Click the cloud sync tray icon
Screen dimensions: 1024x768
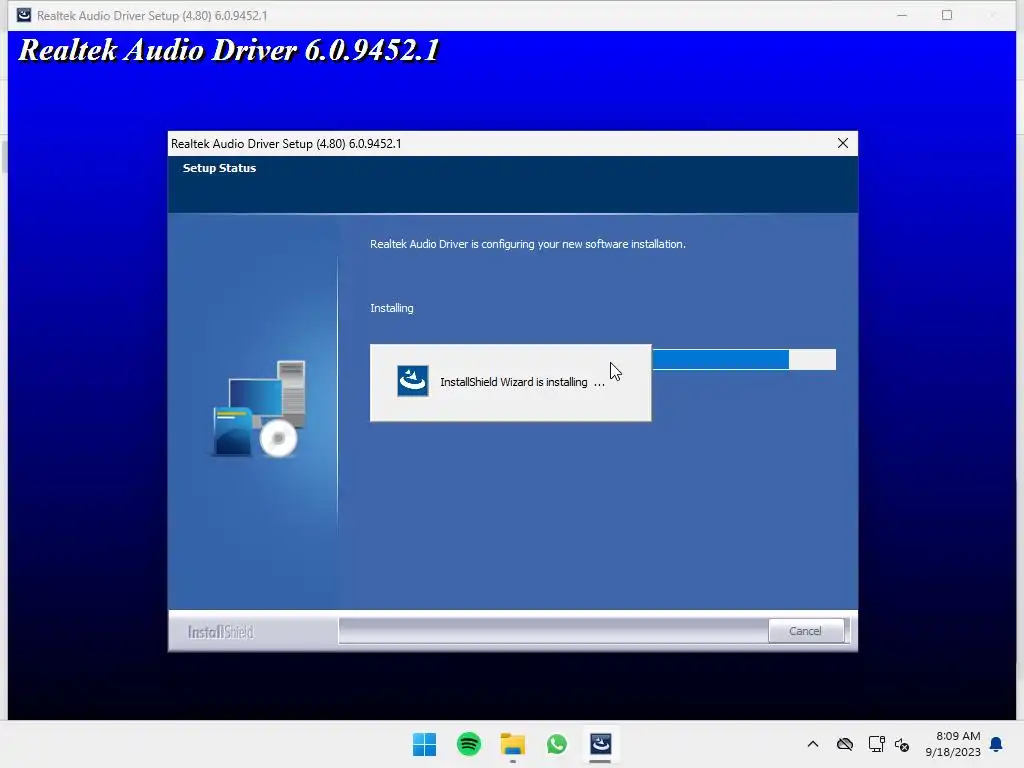click(x=845, y=744)
